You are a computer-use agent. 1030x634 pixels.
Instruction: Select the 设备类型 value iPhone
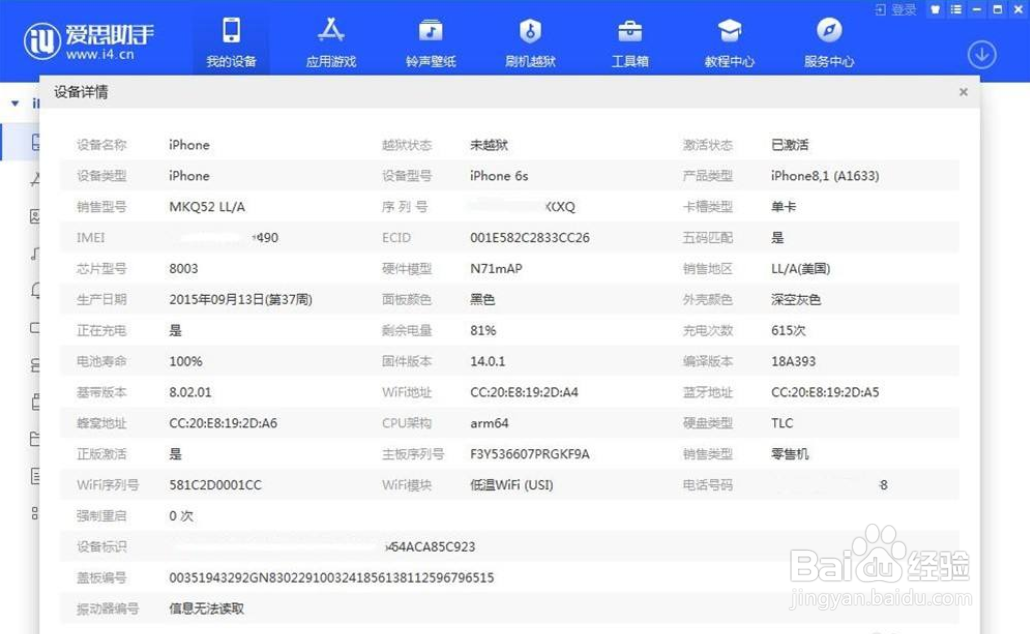point(189,176)
